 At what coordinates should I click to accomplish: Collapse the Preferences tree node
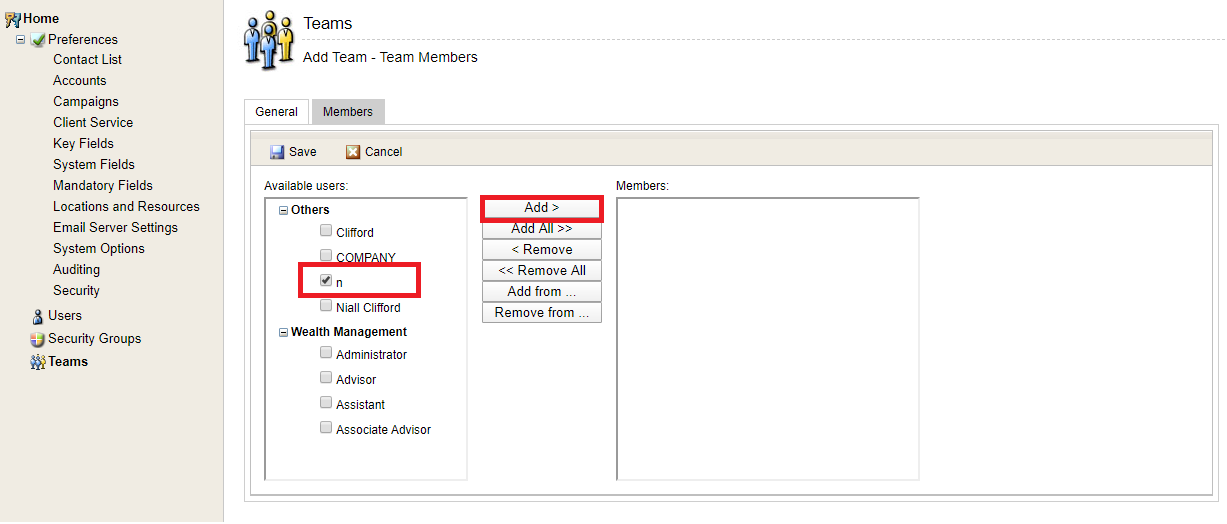[20, 40]
